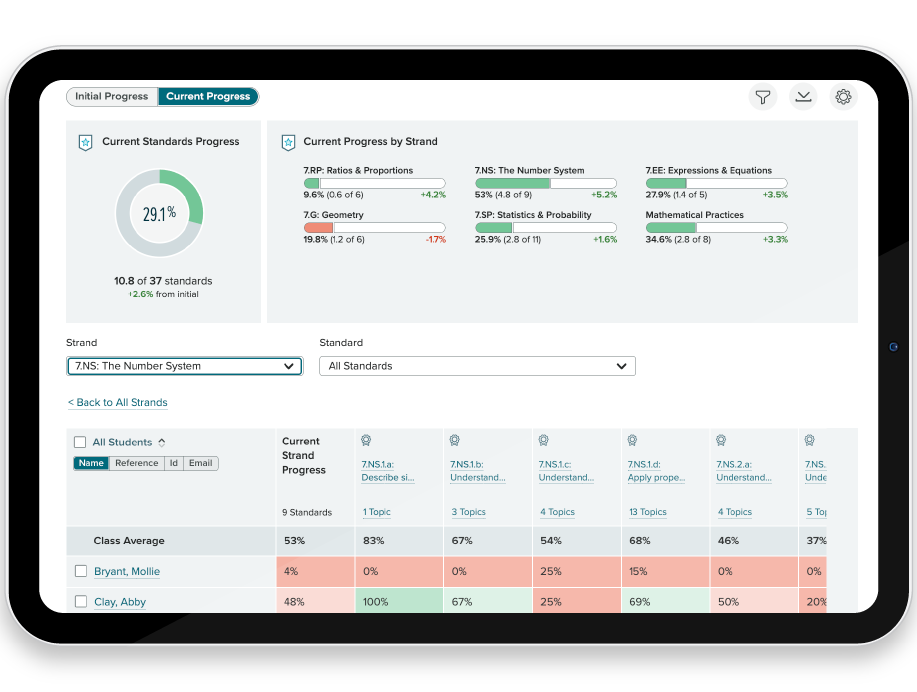Viewport: 917px width, 692px height.
Task: Click the Current Standards Progress badge icon
Action: (85, 142)
